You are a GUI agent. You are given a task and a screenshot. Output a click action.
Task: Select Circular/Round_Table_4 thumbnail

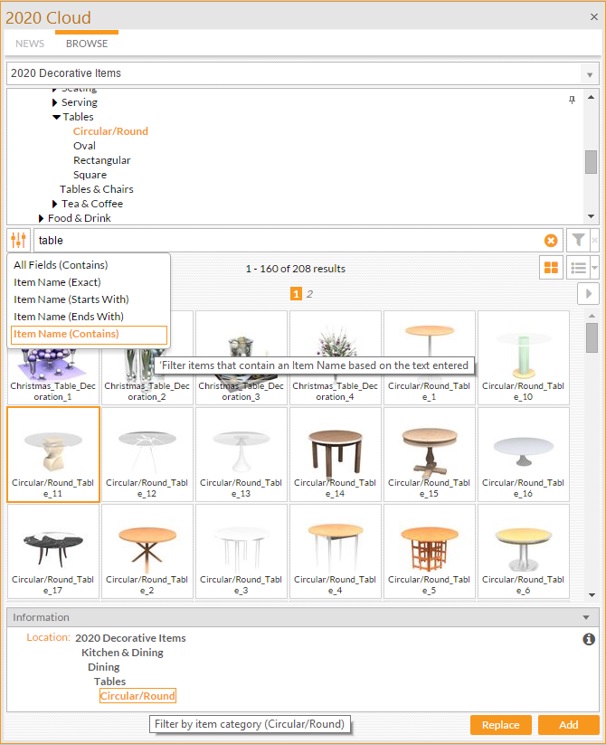tap(335, 551)
